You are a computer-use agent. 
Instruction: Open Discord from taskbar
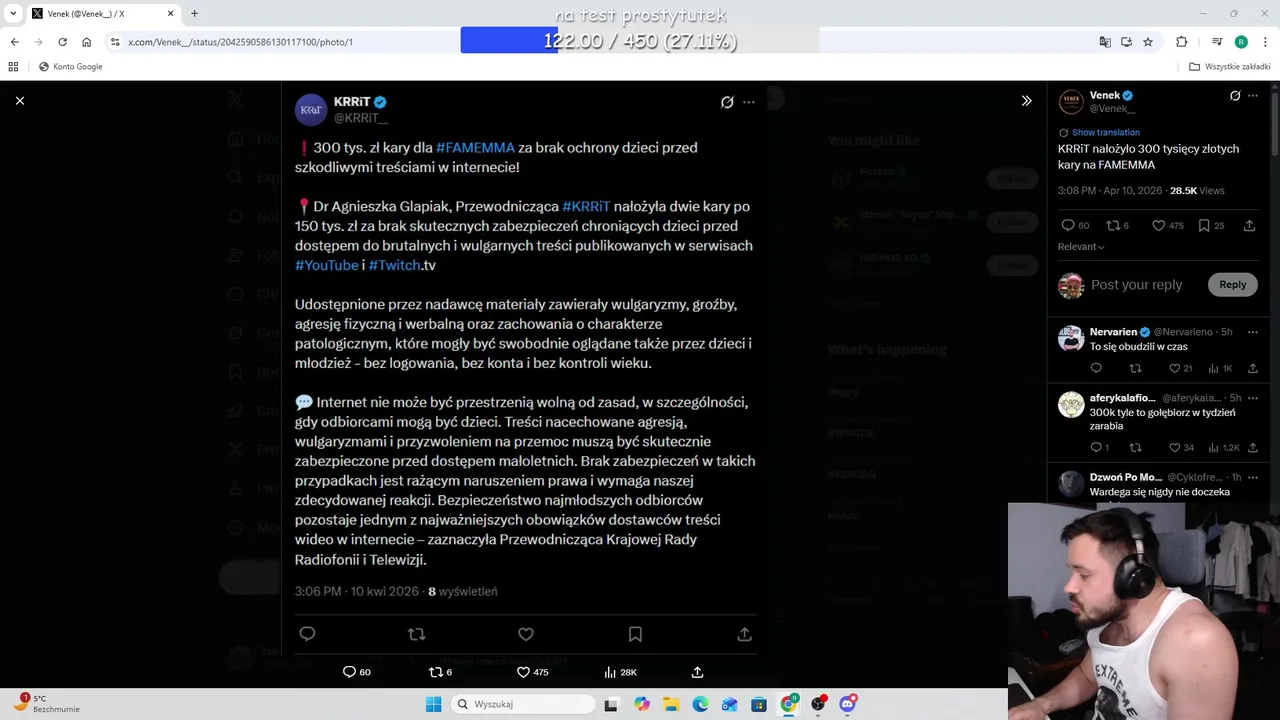848,704
